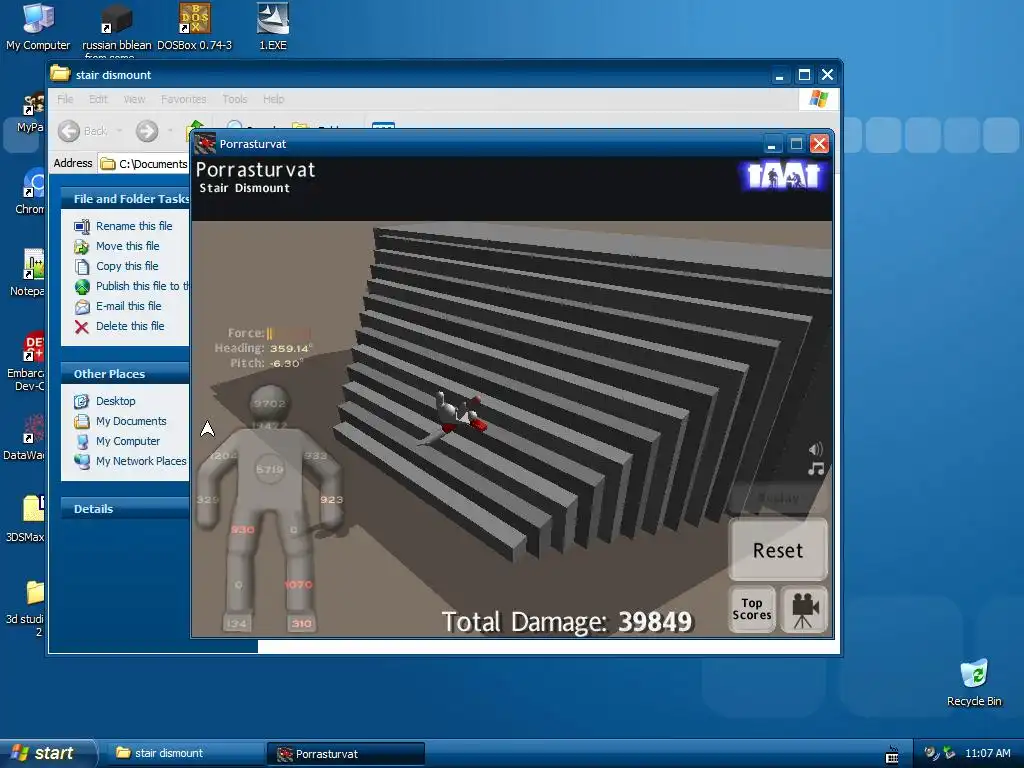
Task: Click the Forward arrow in Explorer toolbar
Action: [x=147, y=131]
